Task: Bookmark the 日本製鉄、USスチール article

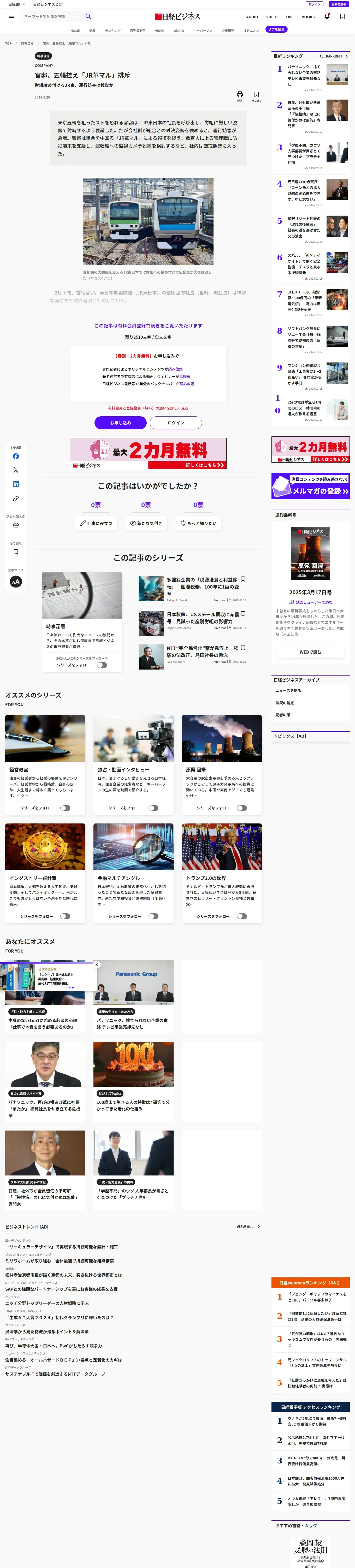Action: (x=243, y=614)
